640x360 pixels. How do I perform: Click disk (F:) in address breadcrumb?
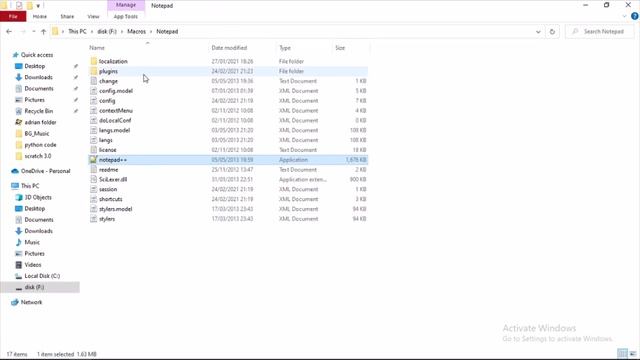pos(107,31)
